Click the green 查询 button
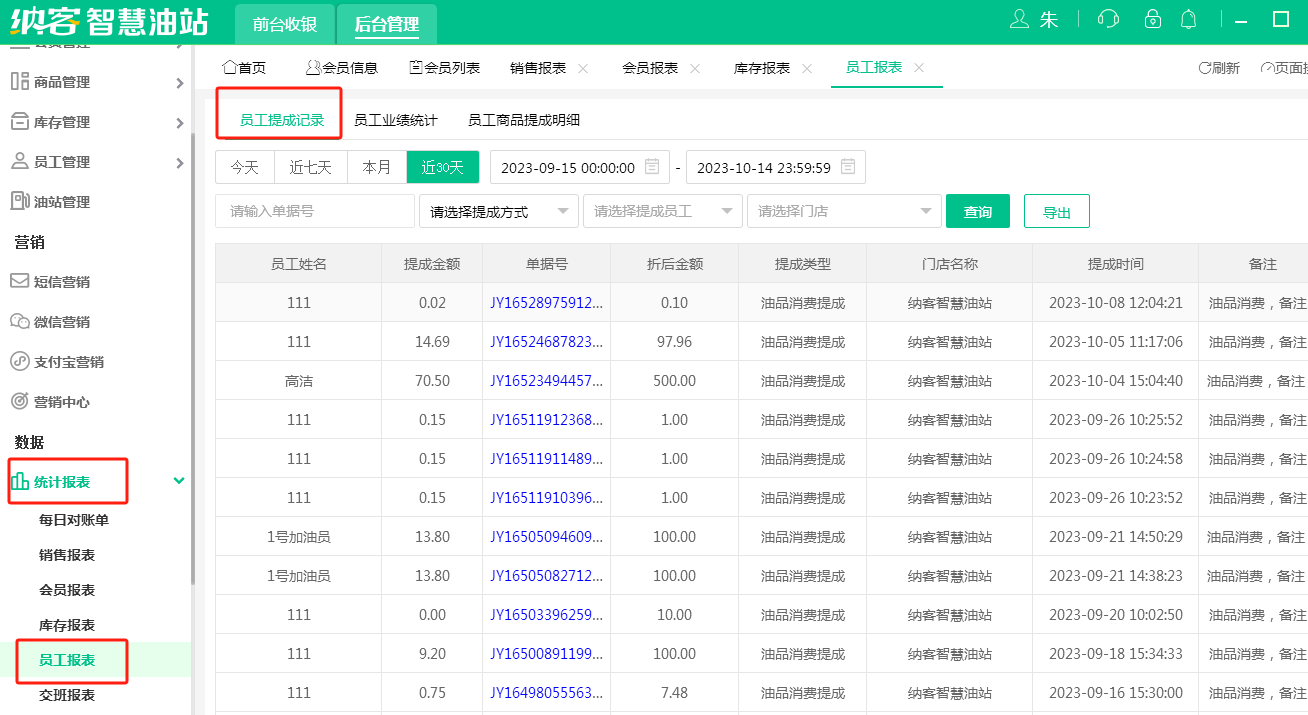Image resolution: width=1308 pixels, height=715 pixels. click(977, 211)
